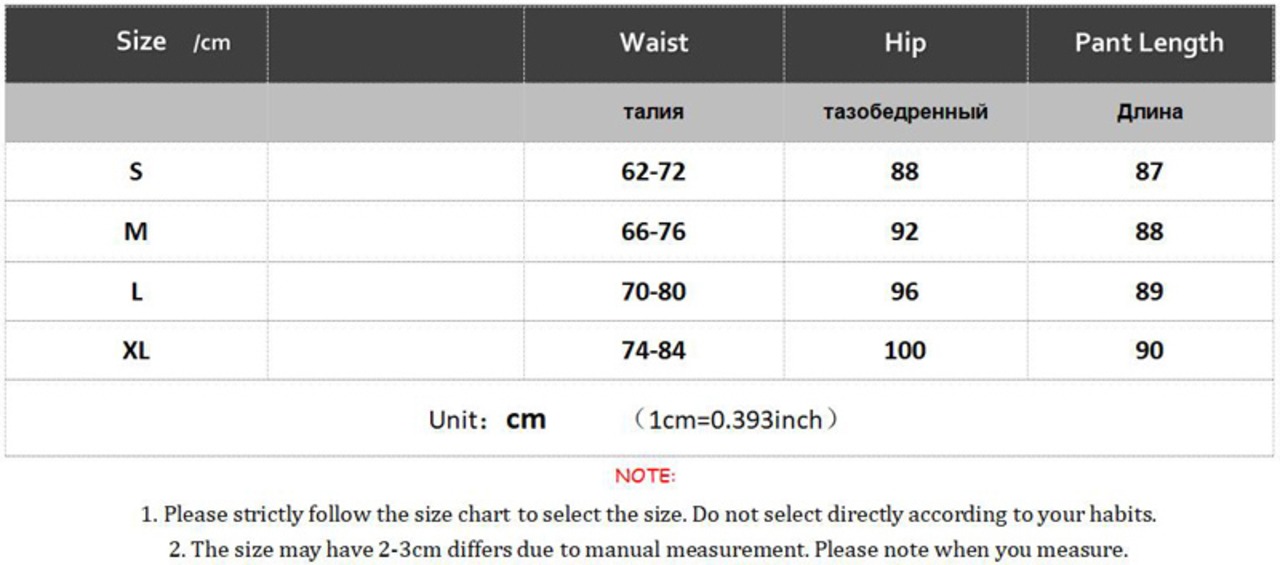Click the Size column header
Screen dimensions: 1280x565
pyautogui.click(x=141, y=42)
